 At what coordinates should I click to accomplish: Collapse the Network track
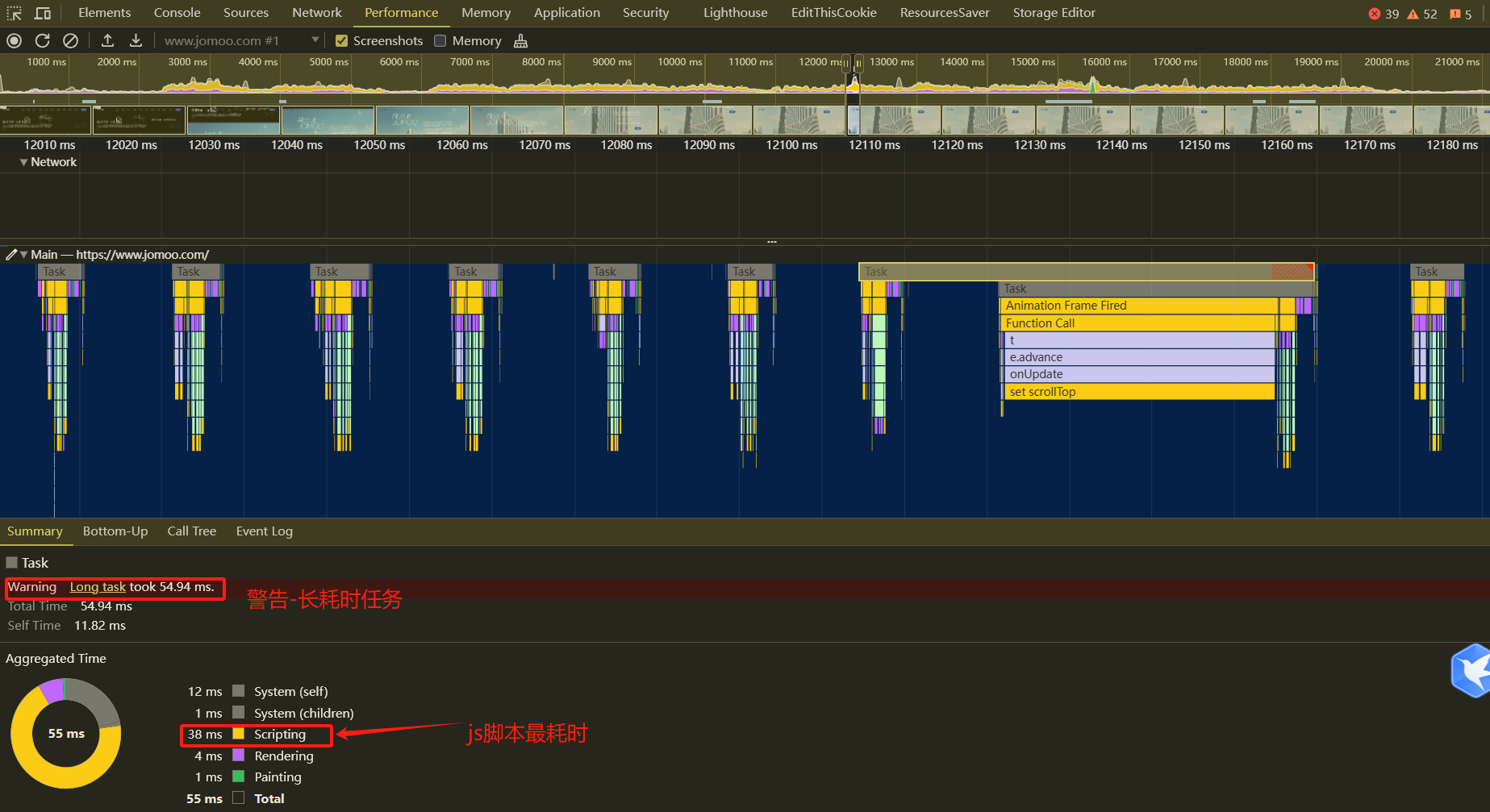click(23, 162)
